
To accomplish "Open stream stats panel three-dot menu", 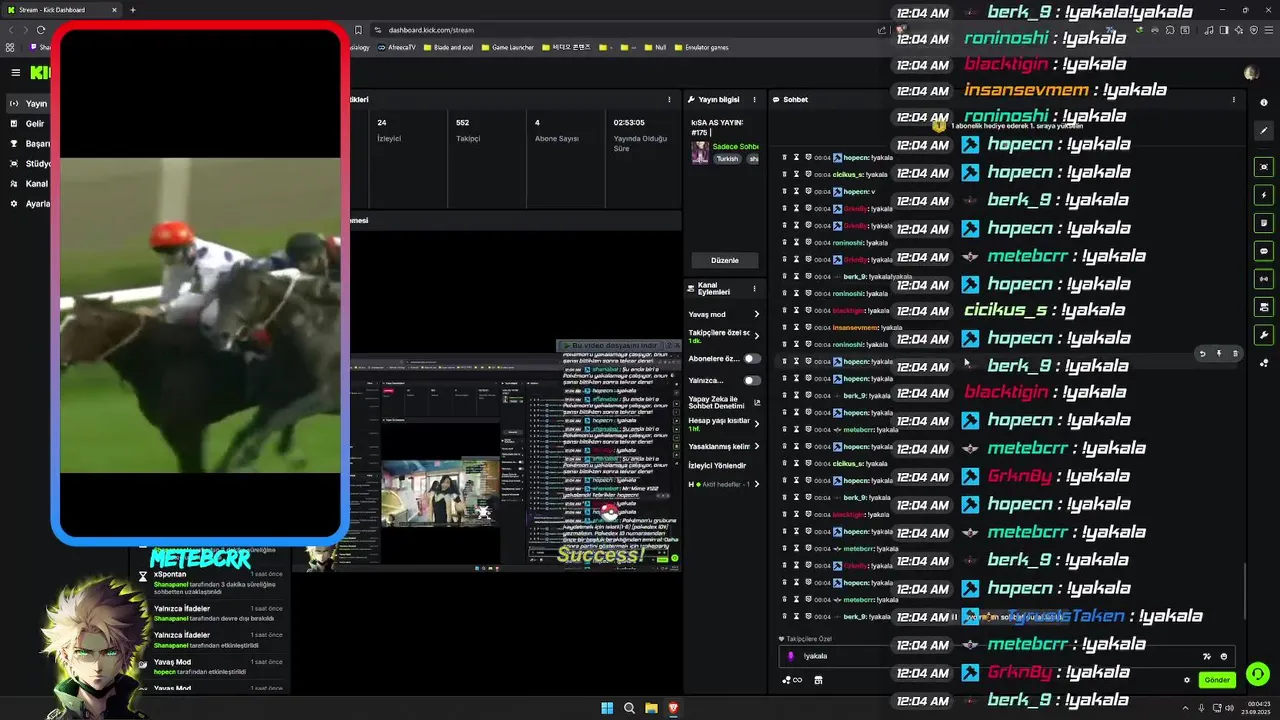I will 669,99.
